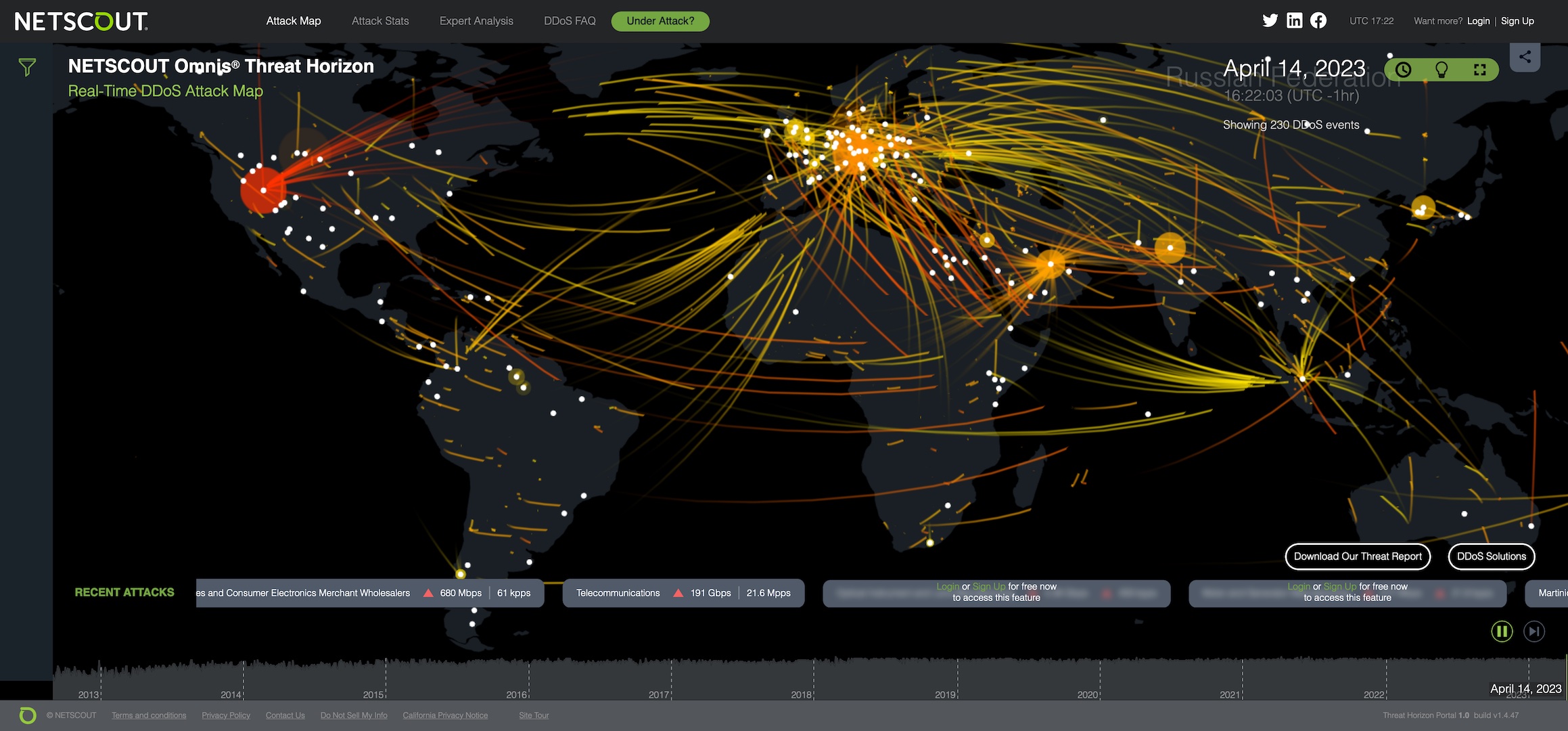Click the NETSCOUT logo in header
Viewport: 1568px width, 731px height.
pyautogui.click(x=81, y=22)
